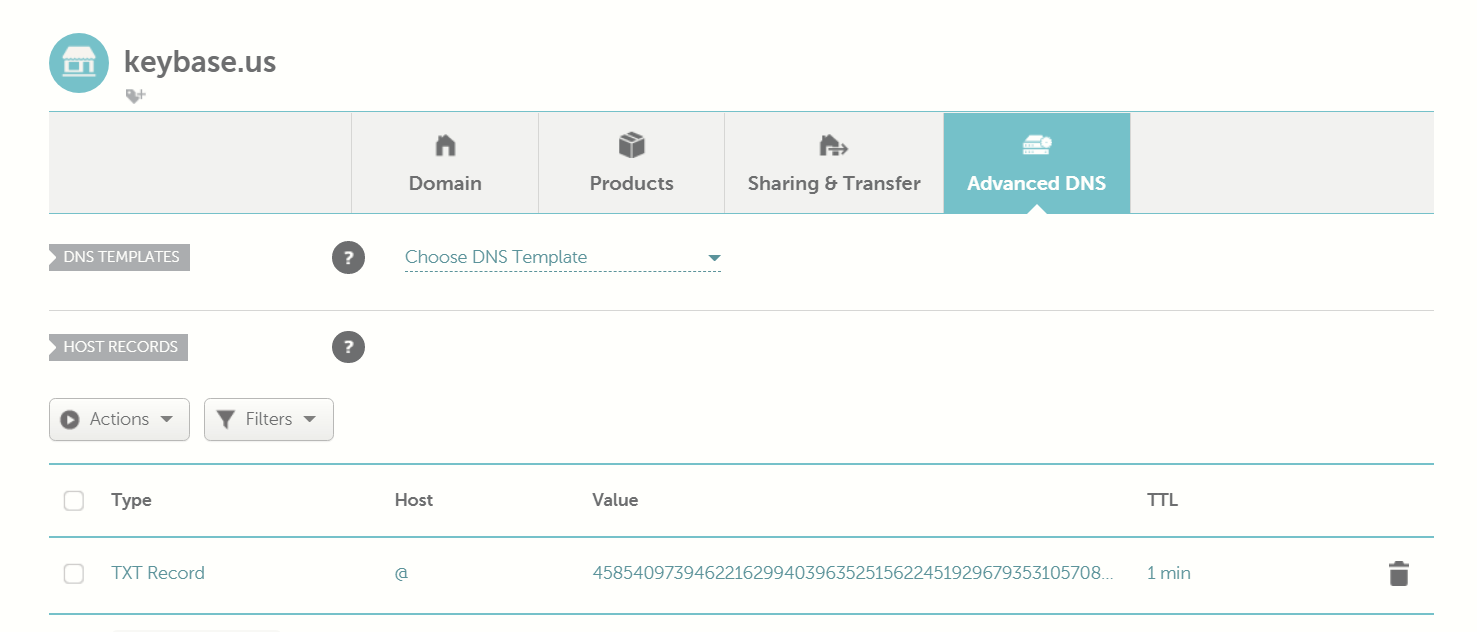Click the TTL column header
Image resolution: width=1477 pixels, height=632 pixels.
[x=1162, y=500]
